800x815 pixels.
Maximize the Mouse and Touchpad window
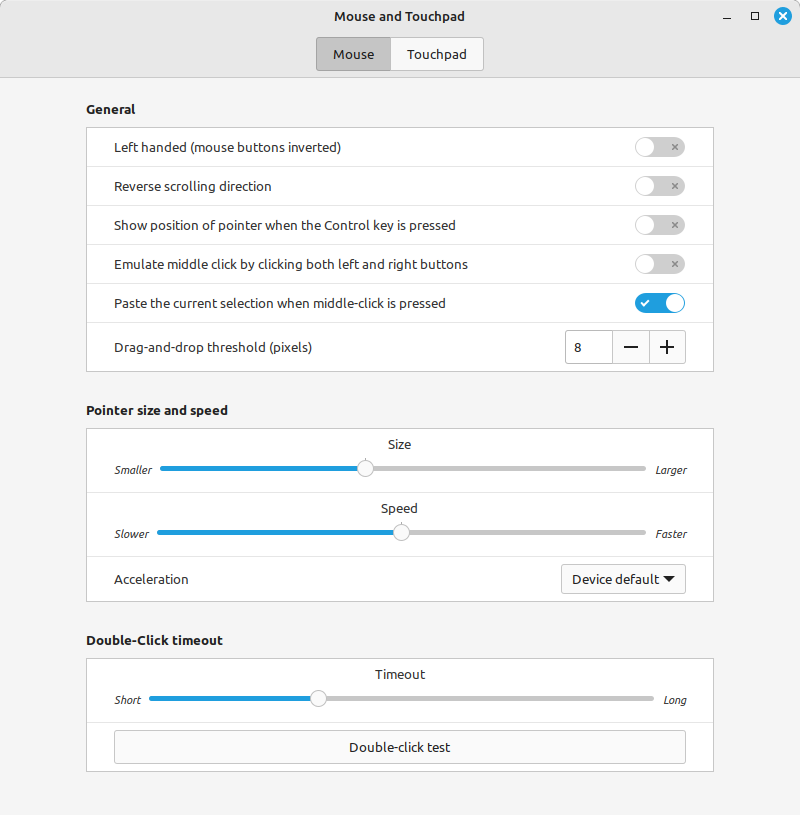755,17
